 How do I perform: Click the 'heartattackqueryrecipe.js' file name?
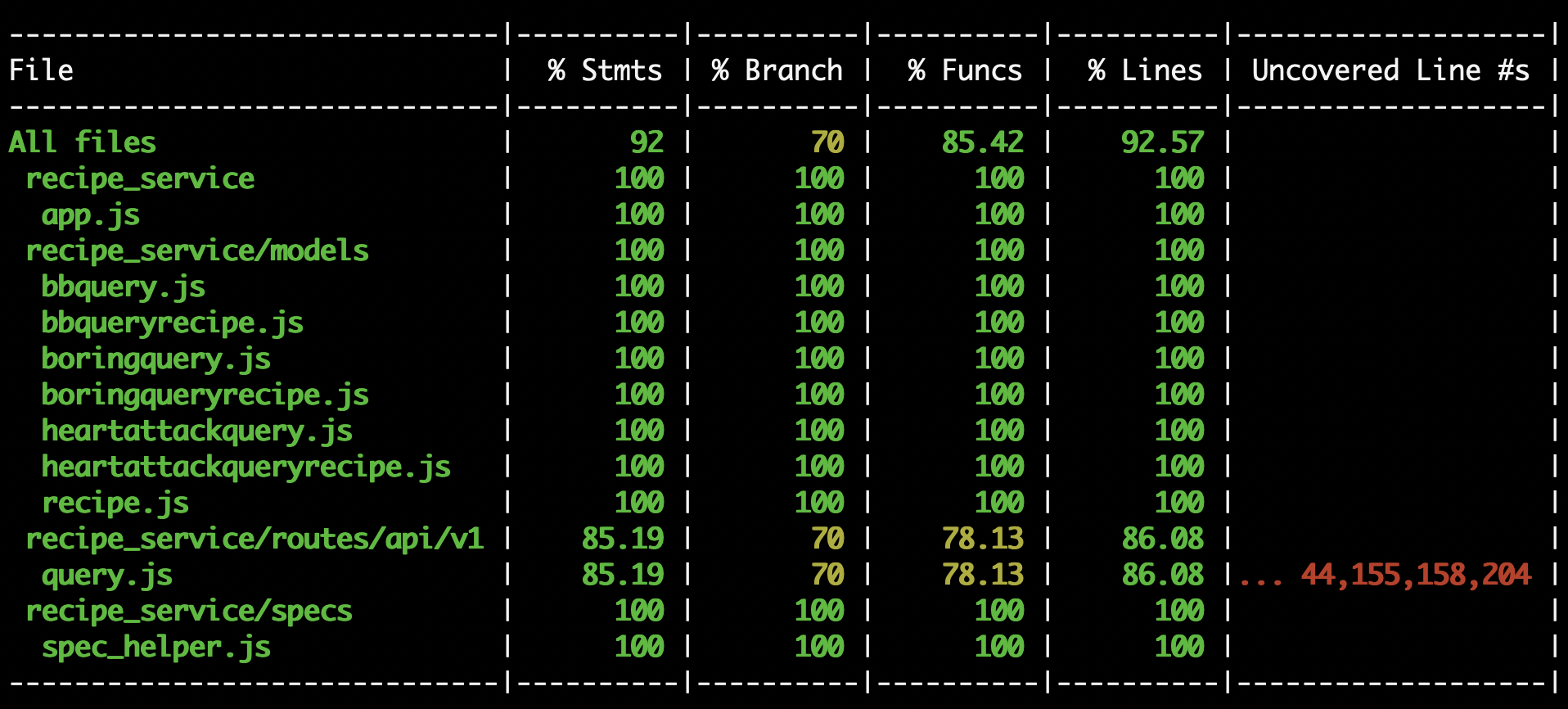(x=246, y=467)
